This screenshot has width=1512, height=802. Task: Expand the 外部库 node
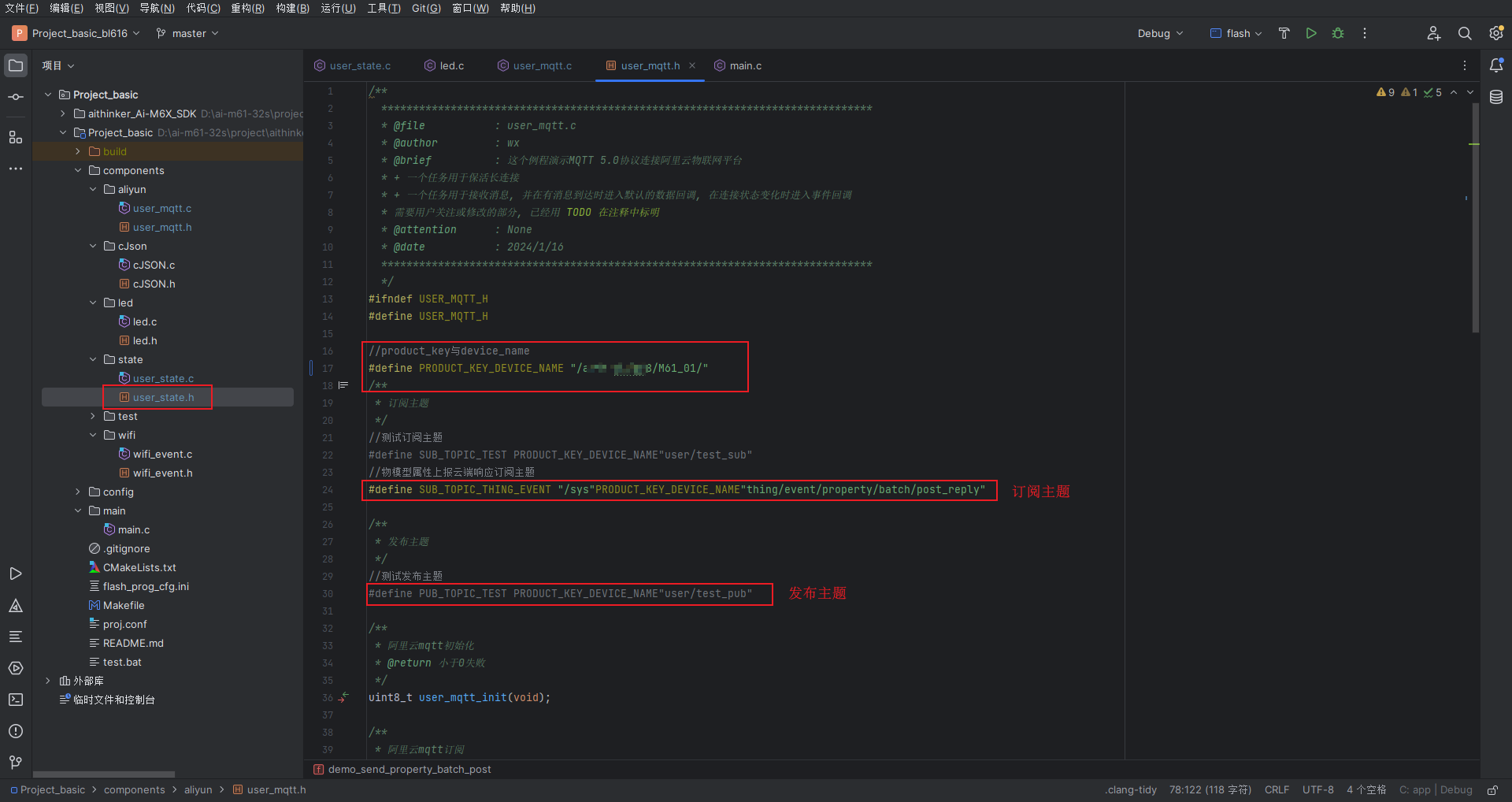coord(48,681)
